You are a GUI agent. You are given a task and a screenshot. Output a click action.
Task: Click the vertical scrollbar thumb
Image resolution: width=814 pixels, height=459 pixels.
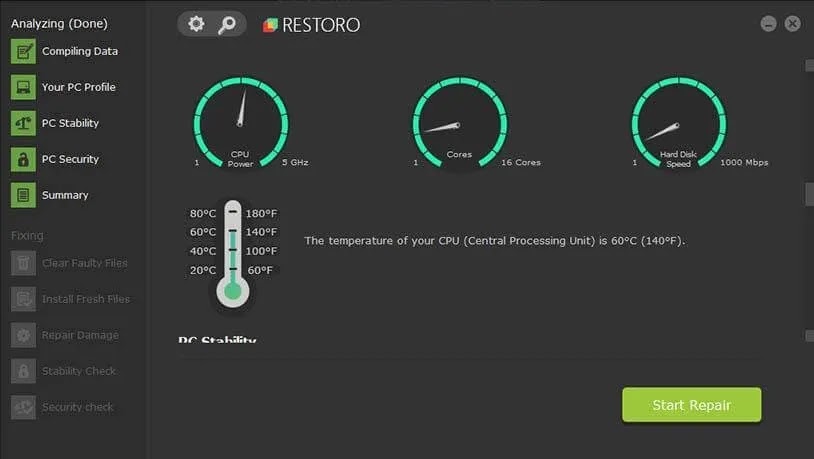(809, 194)
